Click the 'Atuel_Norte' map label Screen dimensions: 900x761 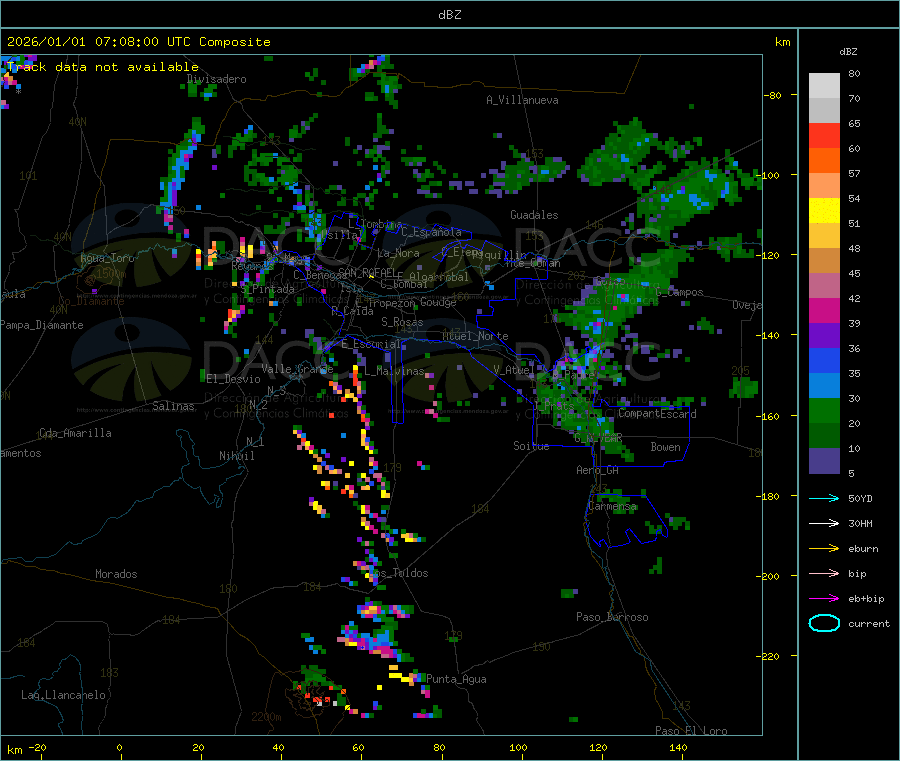click(x=475, y=336)
